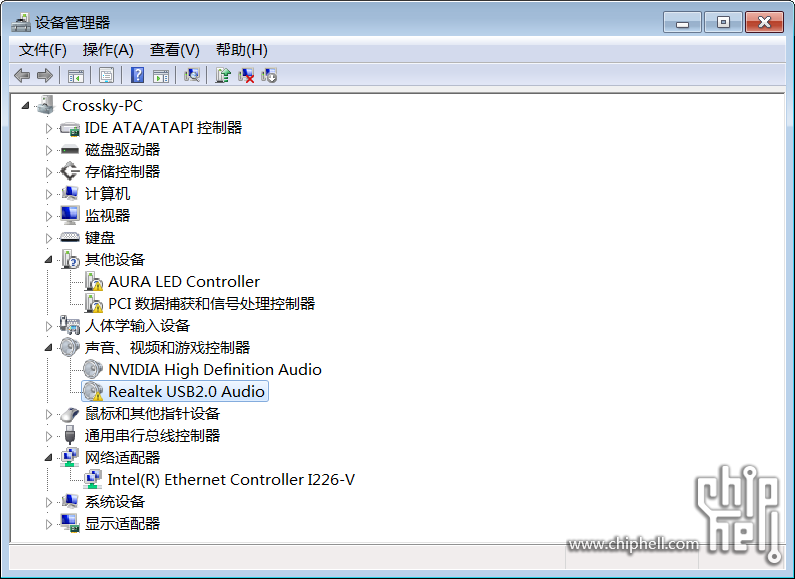Viewport: 795px width, 579px height.
Task: Expand the 键盘 node
Action: click(49, 238)
